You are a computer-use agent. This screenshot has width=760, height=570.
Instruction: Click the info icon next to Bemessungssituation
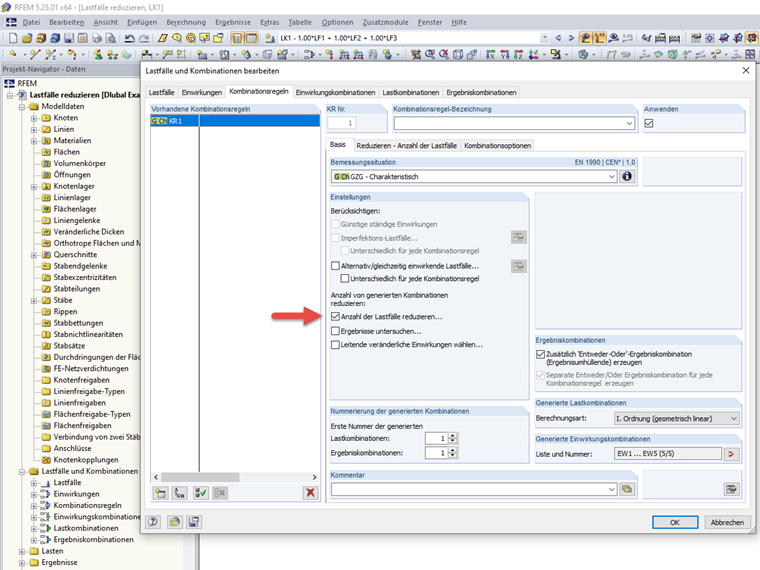tap(627, 176)
